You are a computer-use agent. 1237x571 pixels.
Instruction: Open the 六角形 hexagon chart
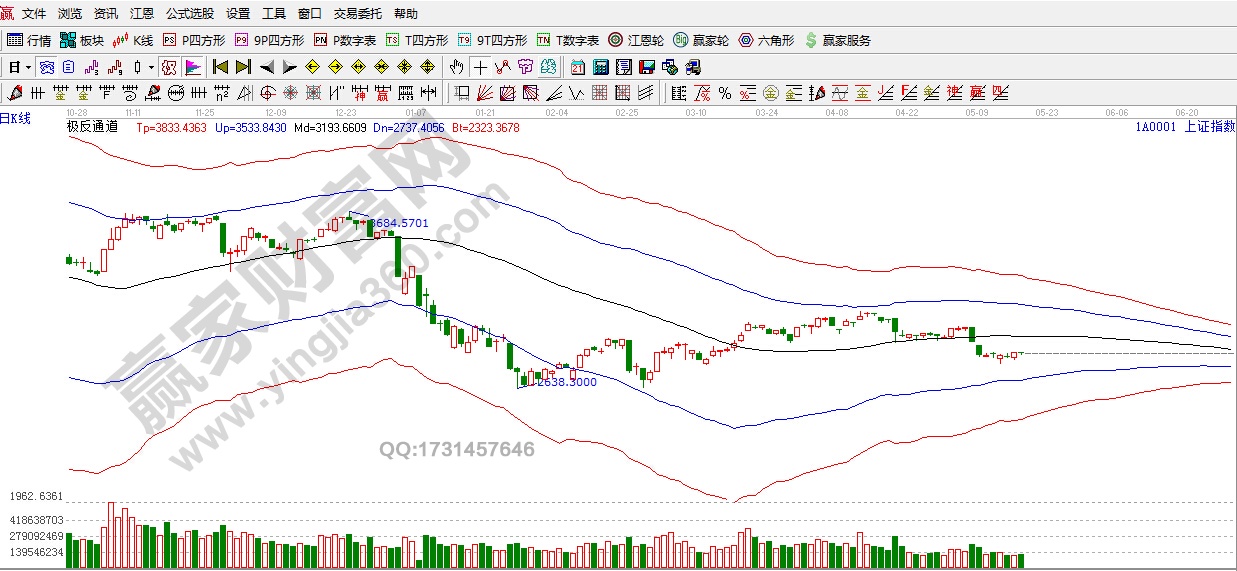[x=766, y=40]
